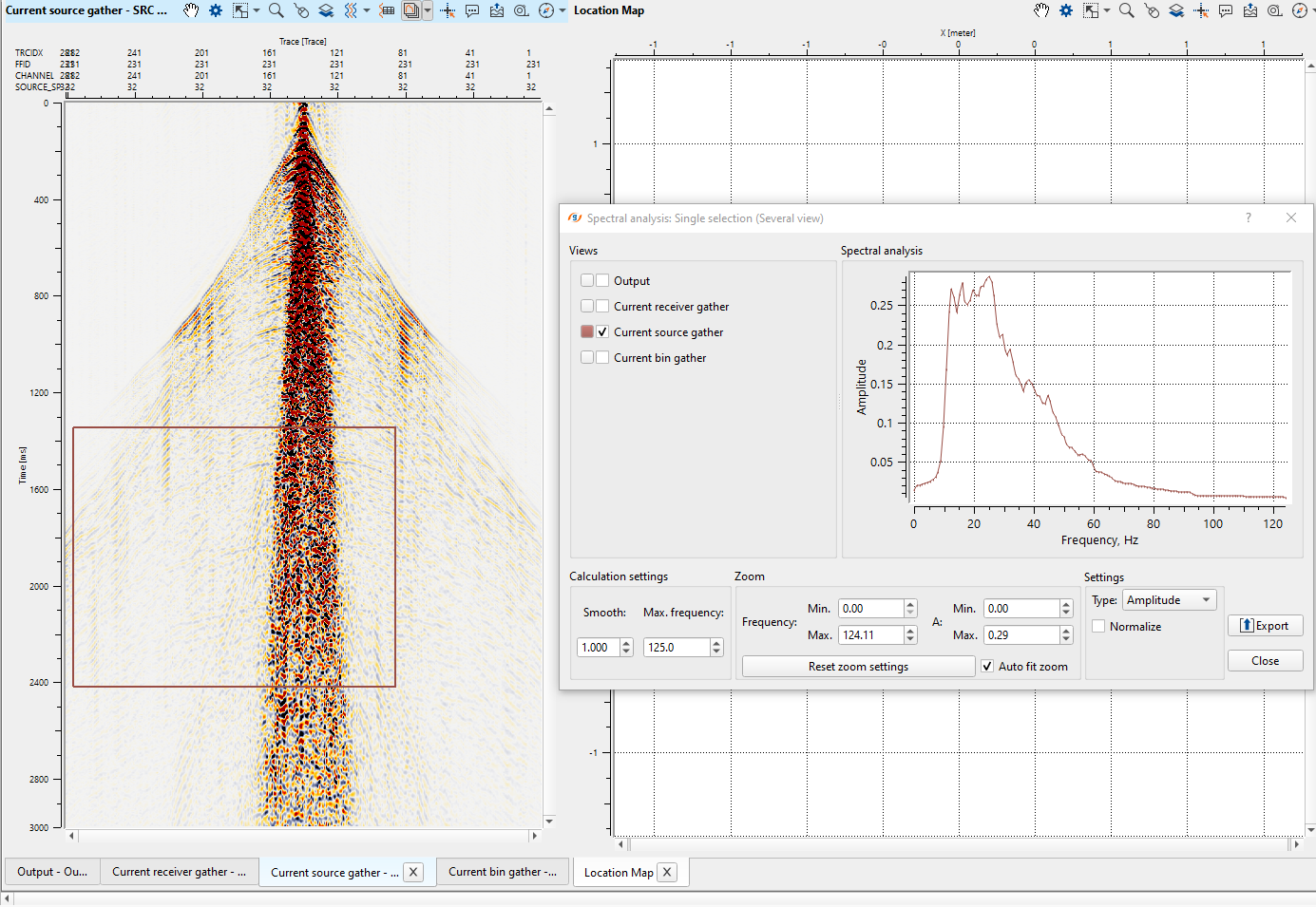The width and height of the screenshot is (1316, 907).
Task: Switch to the Current receiver gather tab
Action: (178, 872)
